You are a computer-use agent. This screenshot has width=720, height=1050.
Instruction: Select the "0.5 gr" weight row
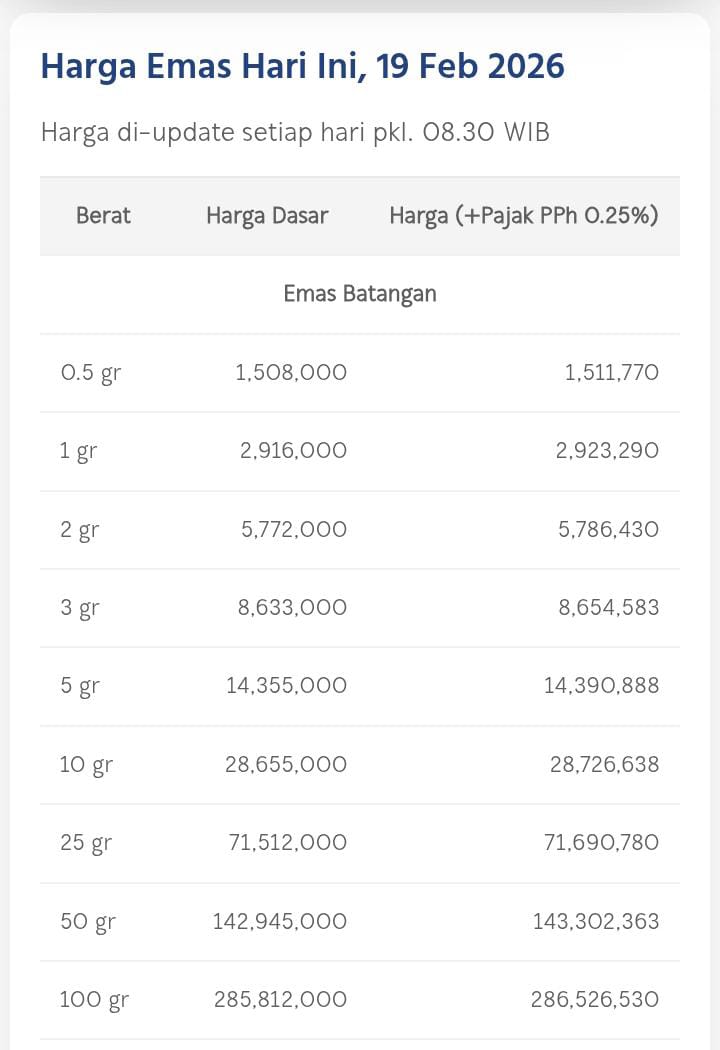[x=90, y=373]
